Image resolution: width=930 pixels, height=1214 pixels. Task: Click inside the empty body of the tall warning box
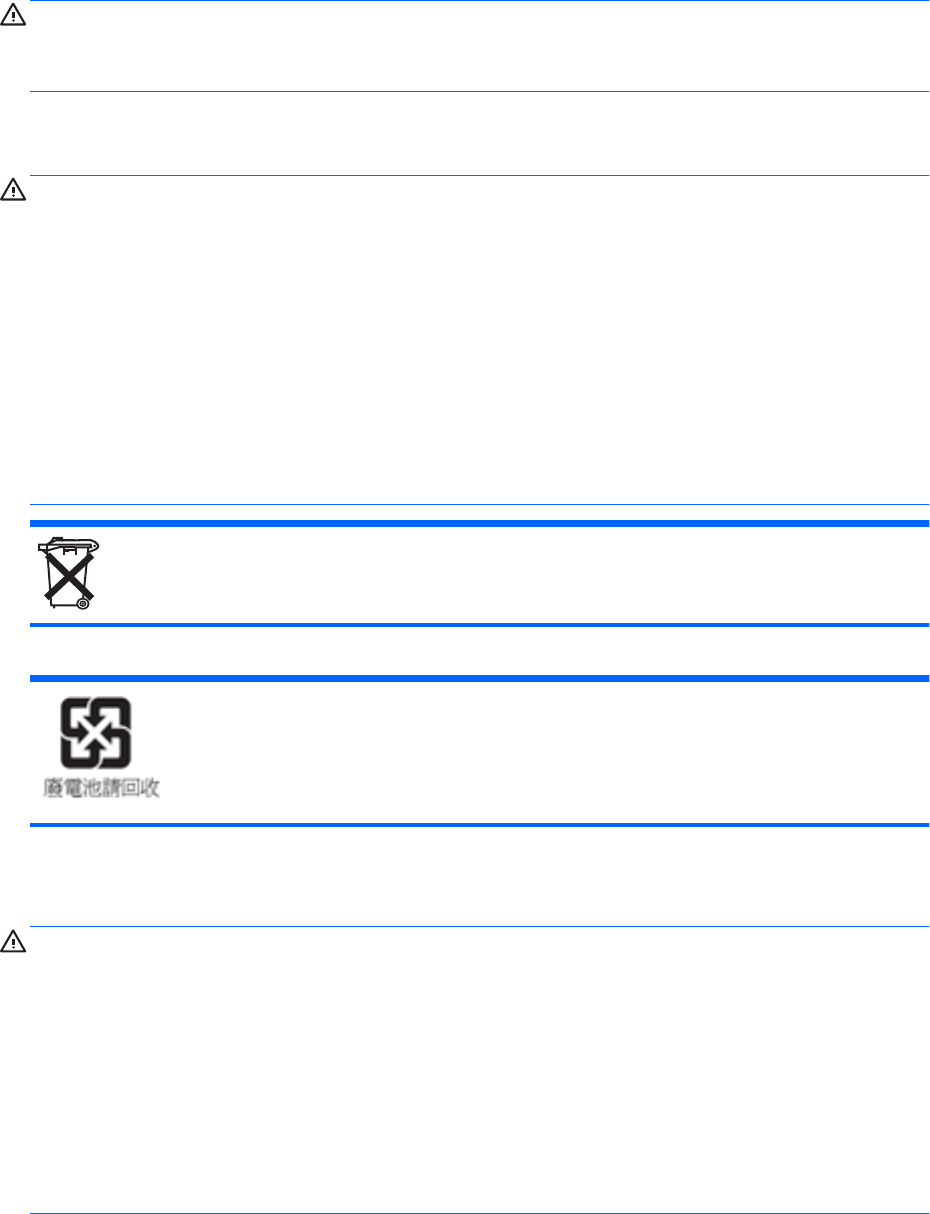tap(479, 340)
